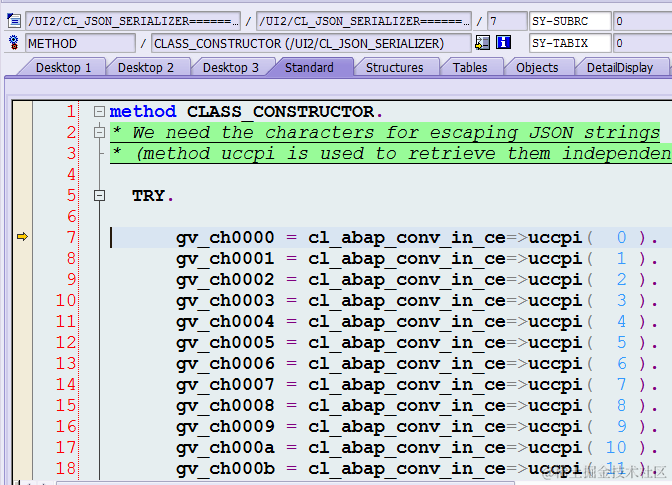Click the blue information icon

tap(503, 43)
